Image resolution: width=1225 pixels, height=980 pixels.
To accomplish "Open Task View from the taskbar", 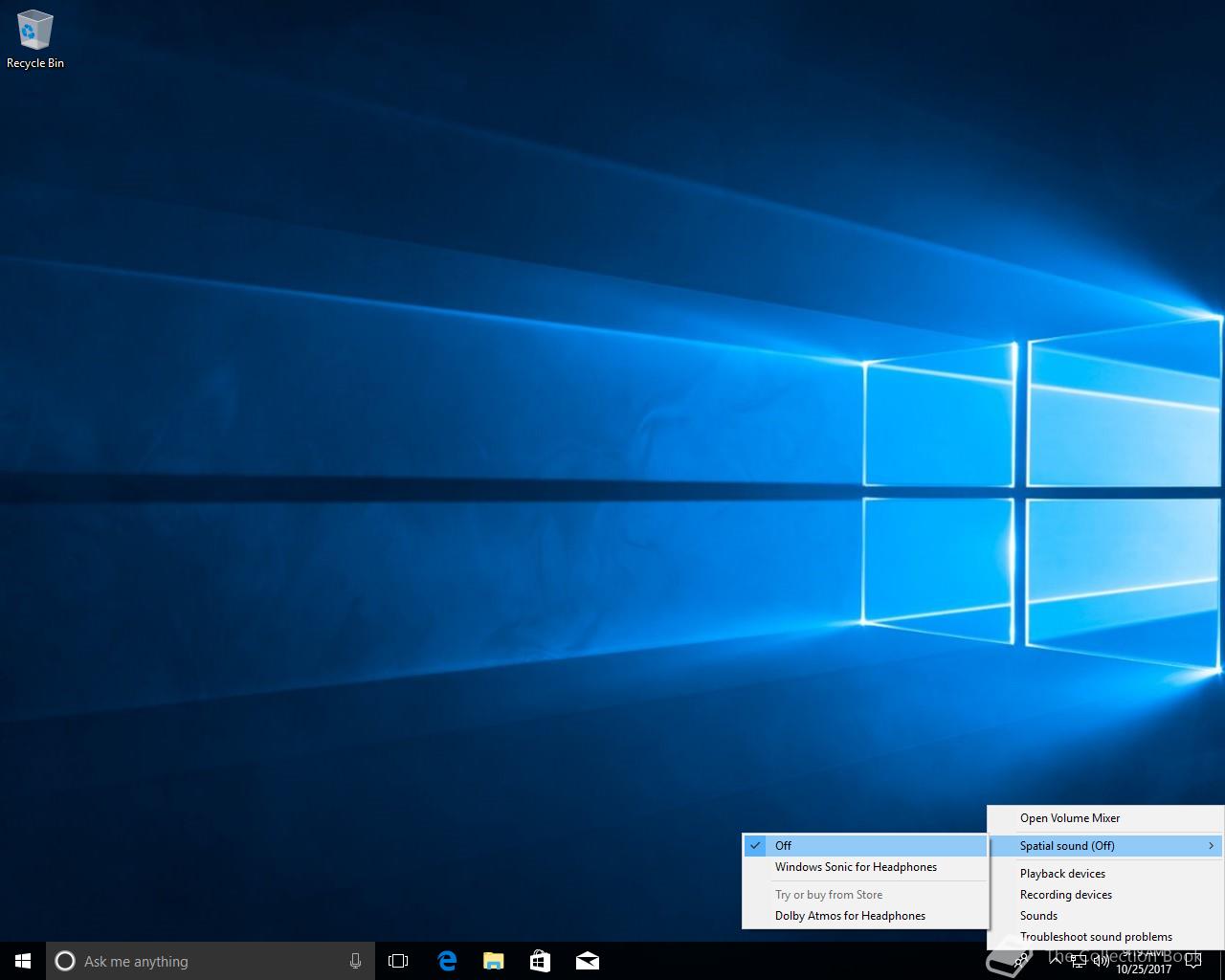I will 398,961.
